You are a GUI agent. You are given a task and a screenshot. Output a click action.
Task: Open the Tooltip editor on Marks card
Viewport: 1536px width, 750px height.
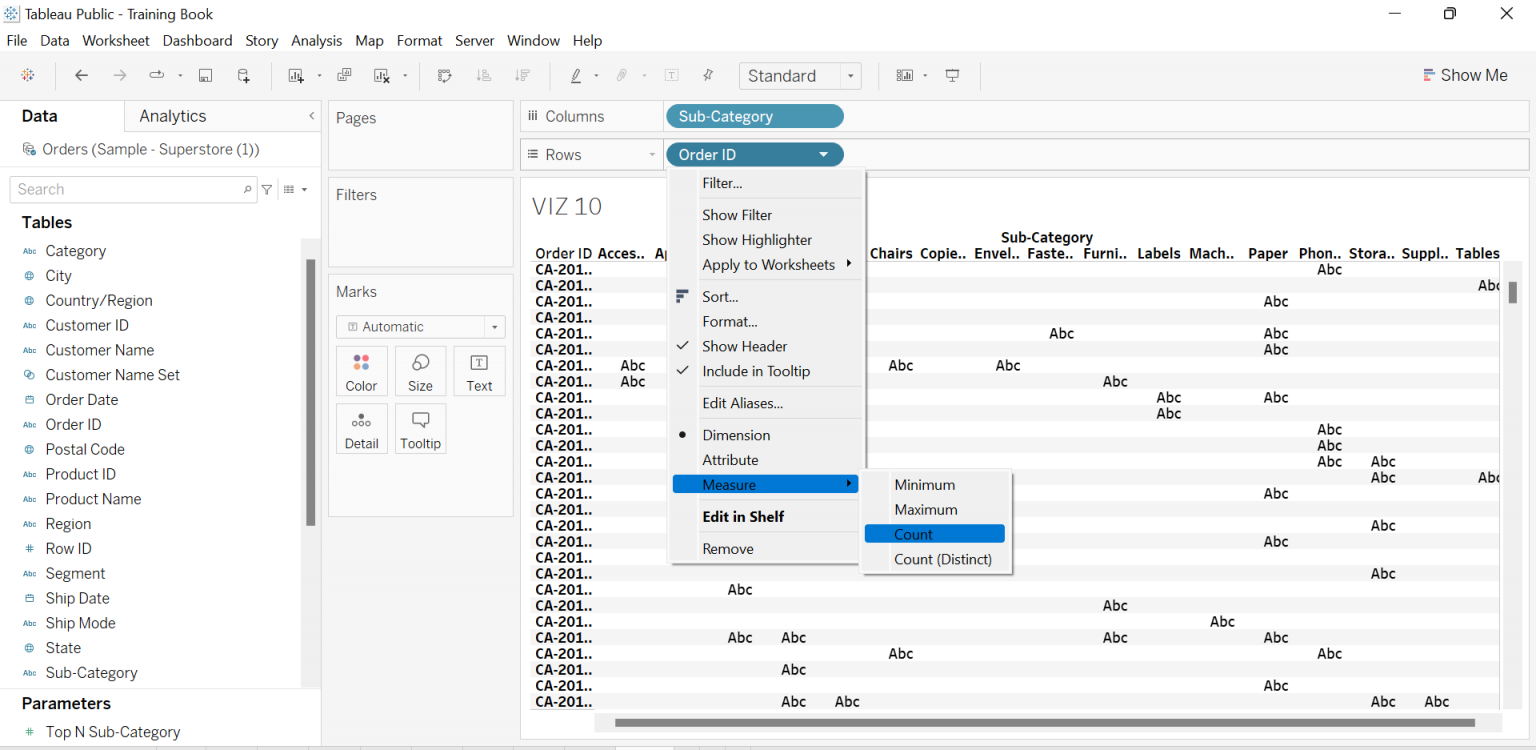(420, 428)
